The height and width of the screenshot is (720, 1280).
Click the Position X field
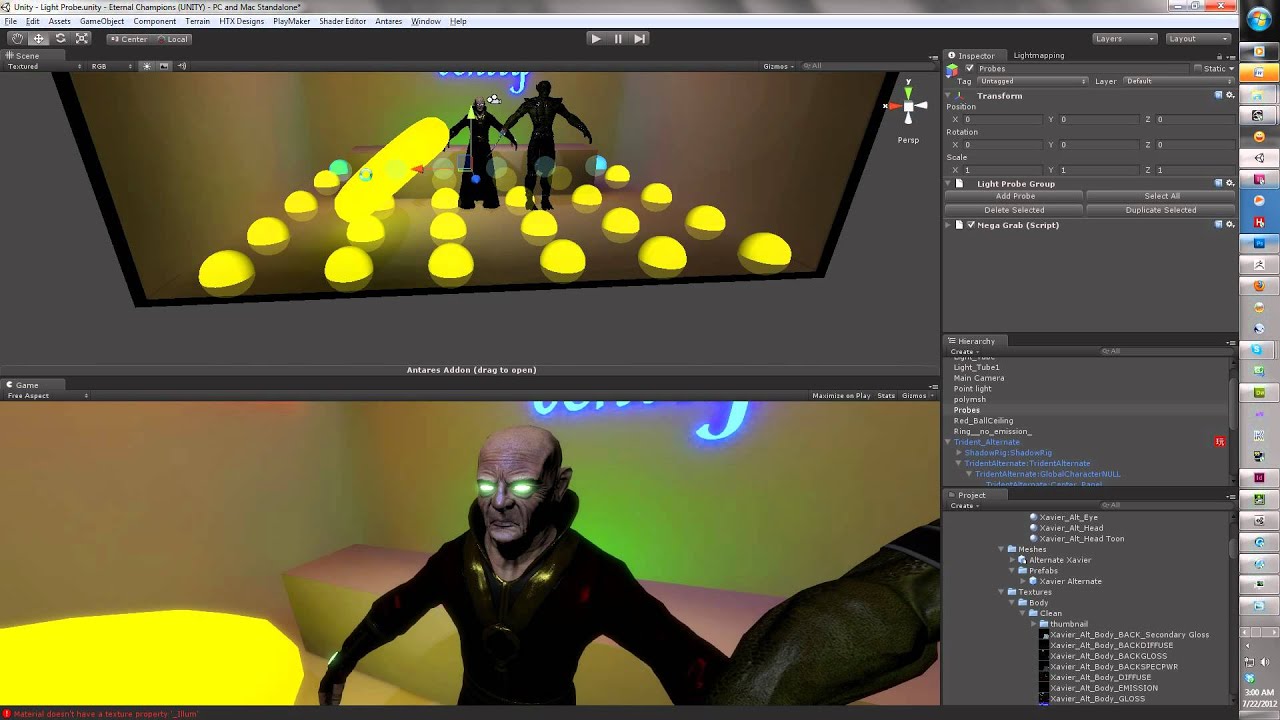[x=1004, y=119]
